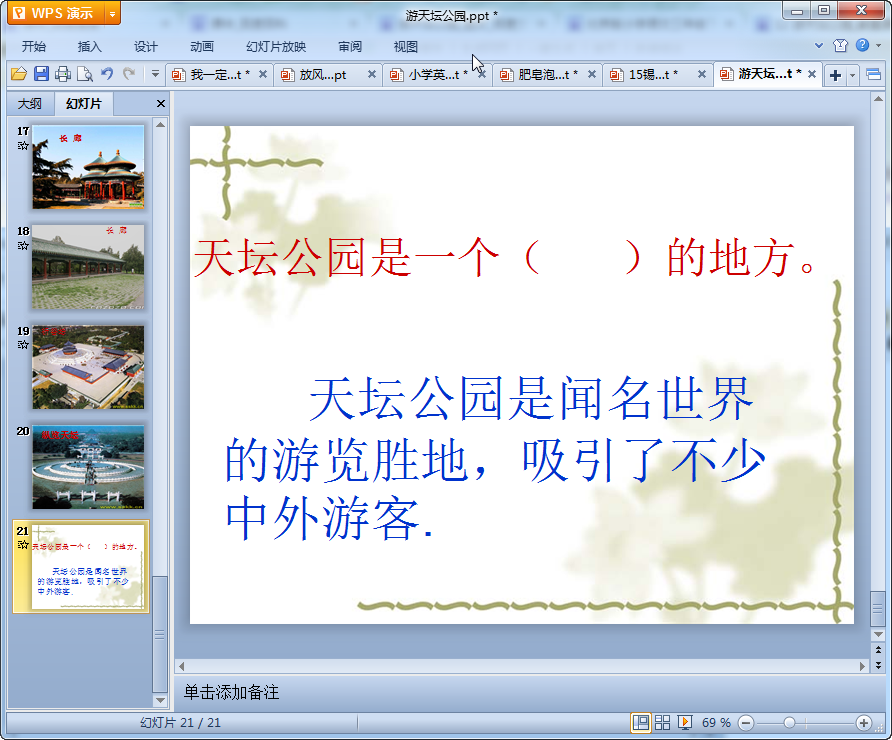Redo the last action

[129, 74]
